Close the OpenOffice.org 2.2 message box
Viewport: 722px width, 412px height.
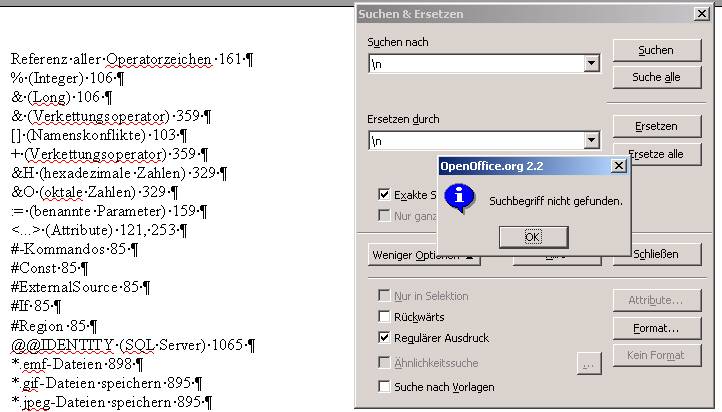(x=618, y=165)
